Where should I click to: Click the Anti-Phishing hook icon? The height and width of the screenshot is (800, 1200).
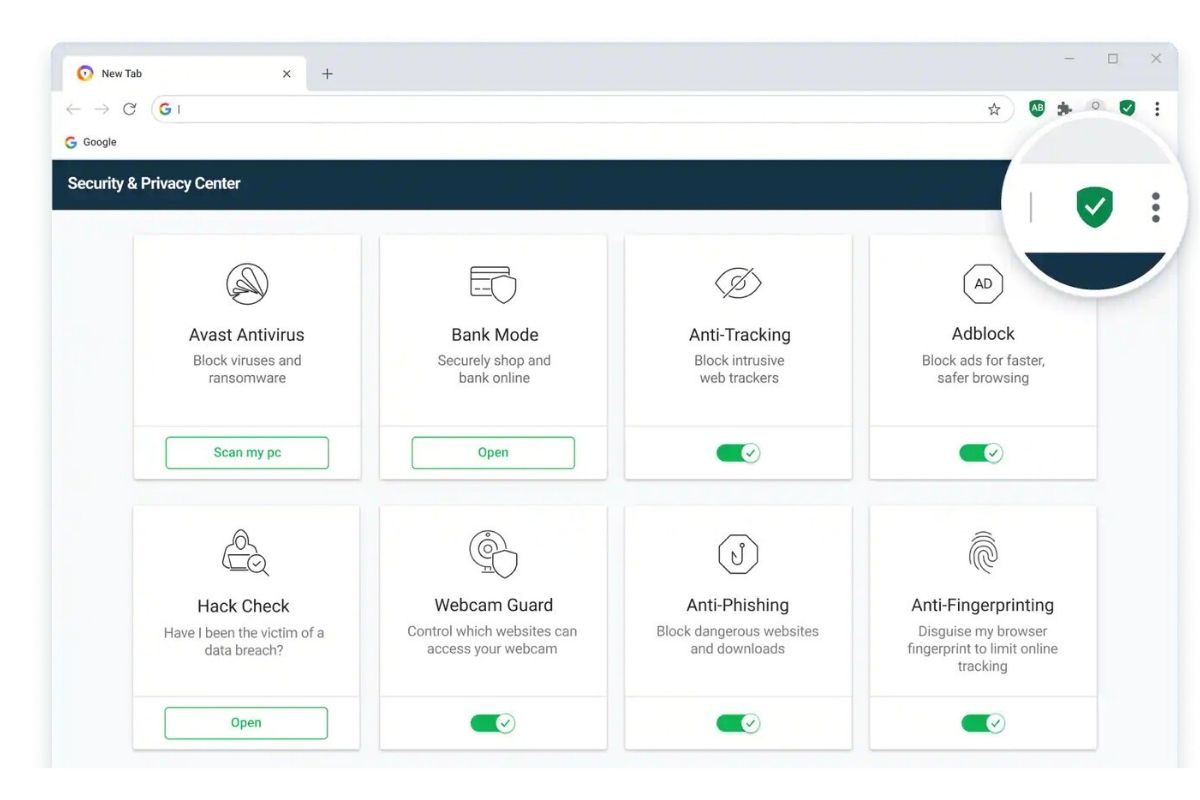pyautogui.click(x=738, y=554)
